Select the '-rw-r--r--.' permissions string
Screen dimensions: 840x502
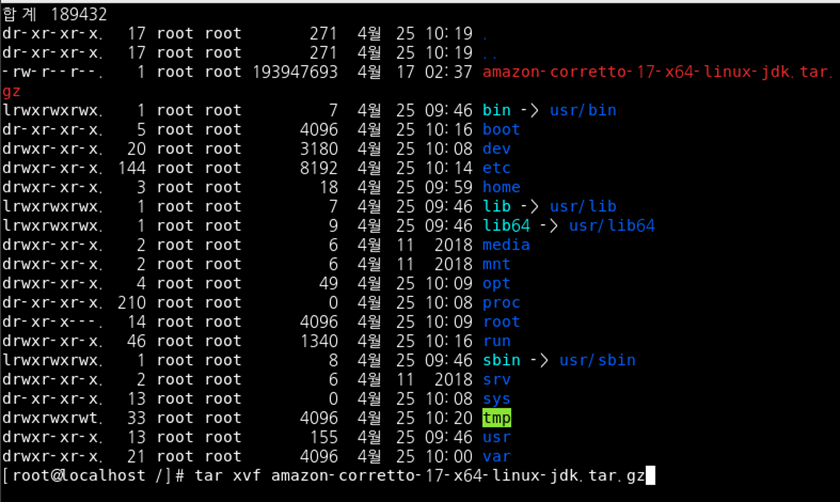pos(52,72)
